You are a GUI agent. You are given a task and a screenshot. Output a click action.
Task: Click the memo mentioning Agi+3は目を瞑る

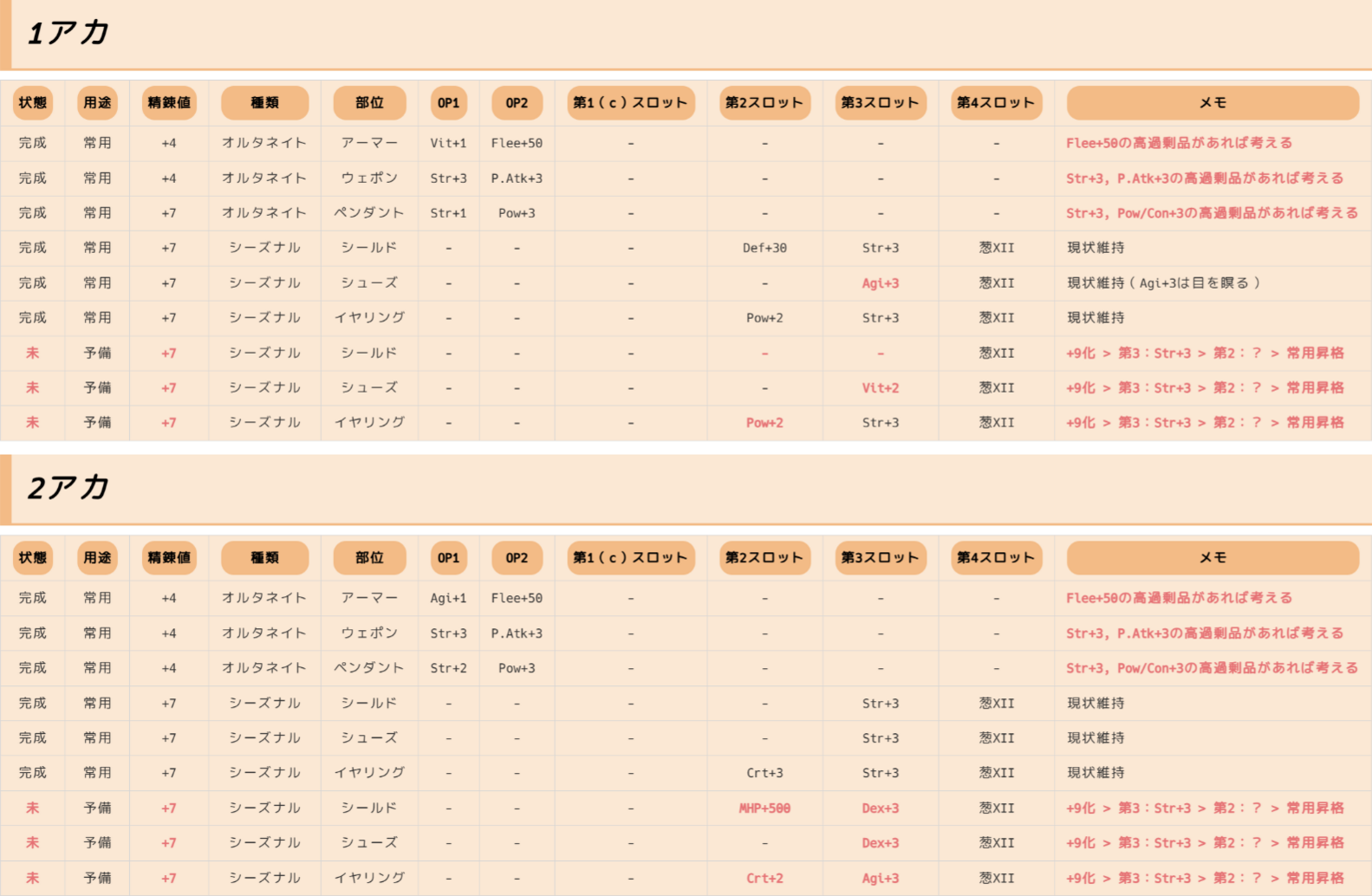(1163, 283)
